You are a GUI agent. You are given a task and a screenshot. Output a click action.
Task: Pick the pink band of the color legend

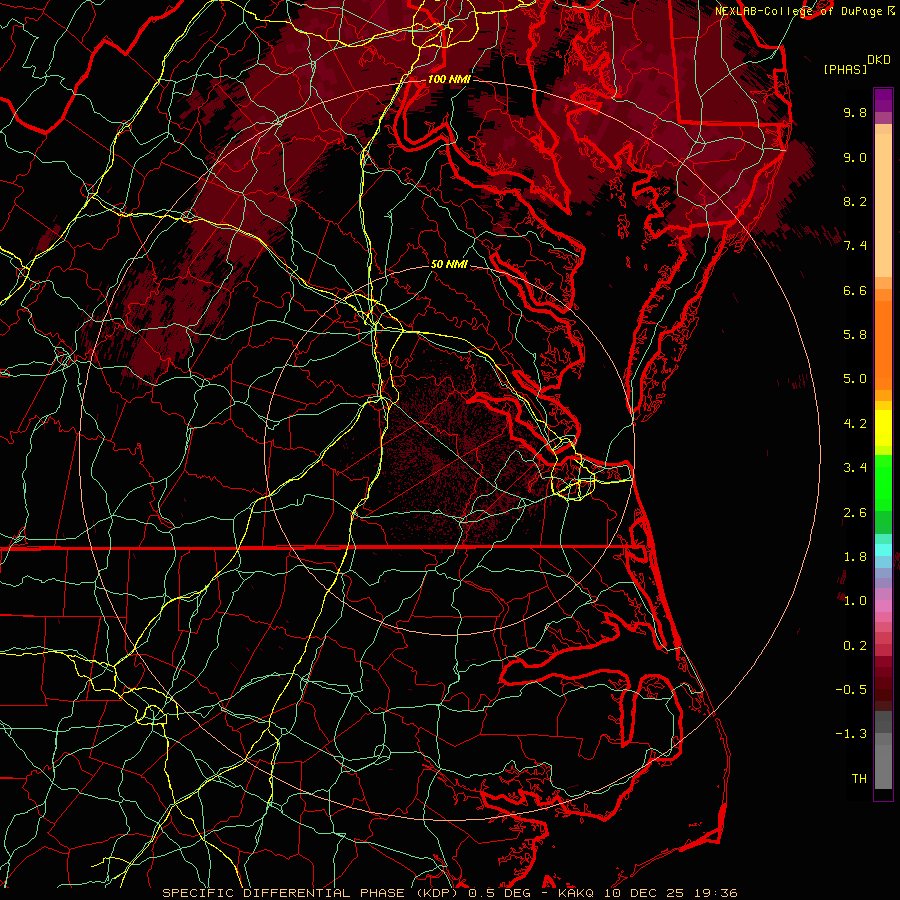point(883,606)
